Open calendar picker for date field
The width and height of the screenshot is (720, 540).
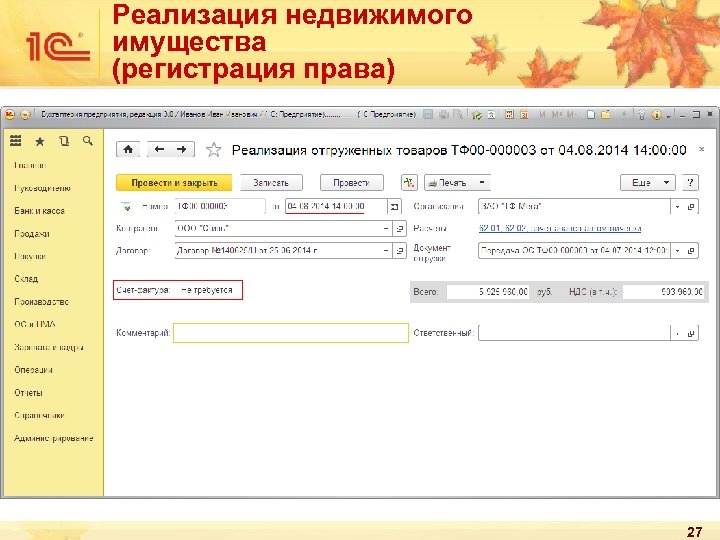tap(394, 207)
